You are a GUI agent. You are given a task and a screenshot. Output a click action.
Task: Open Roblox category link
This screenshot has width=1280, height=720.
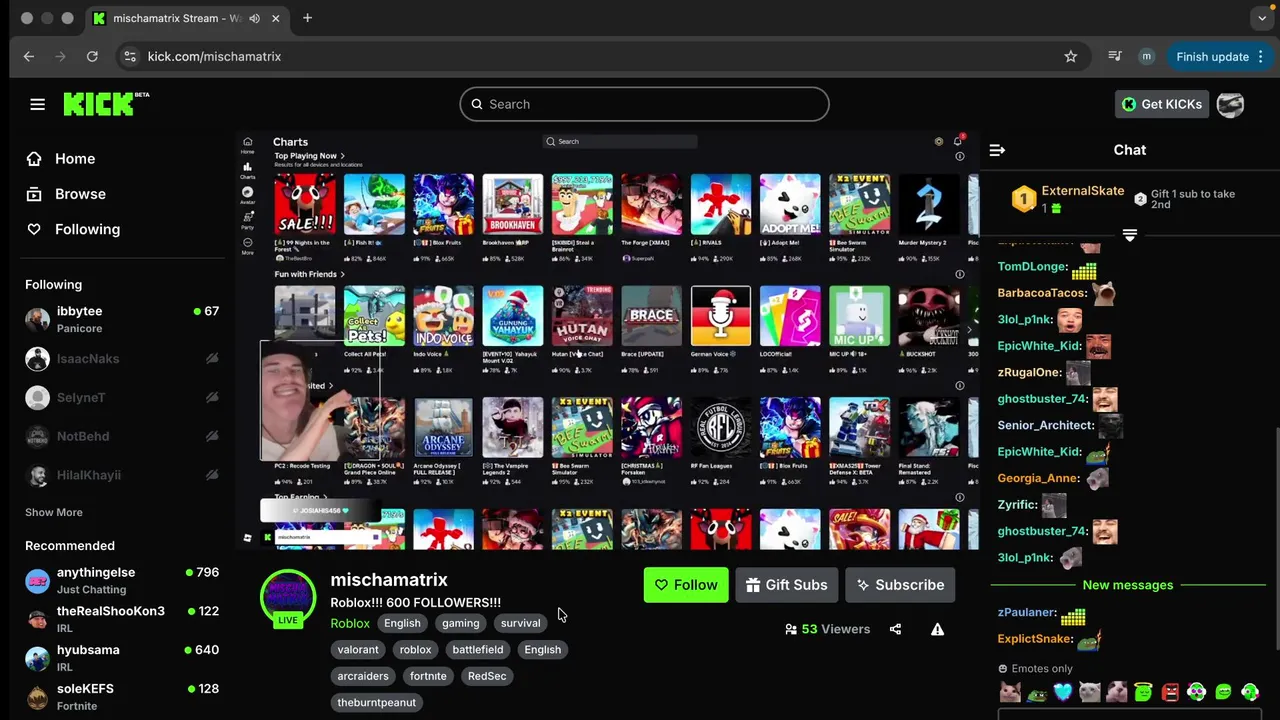click(350, 623)
